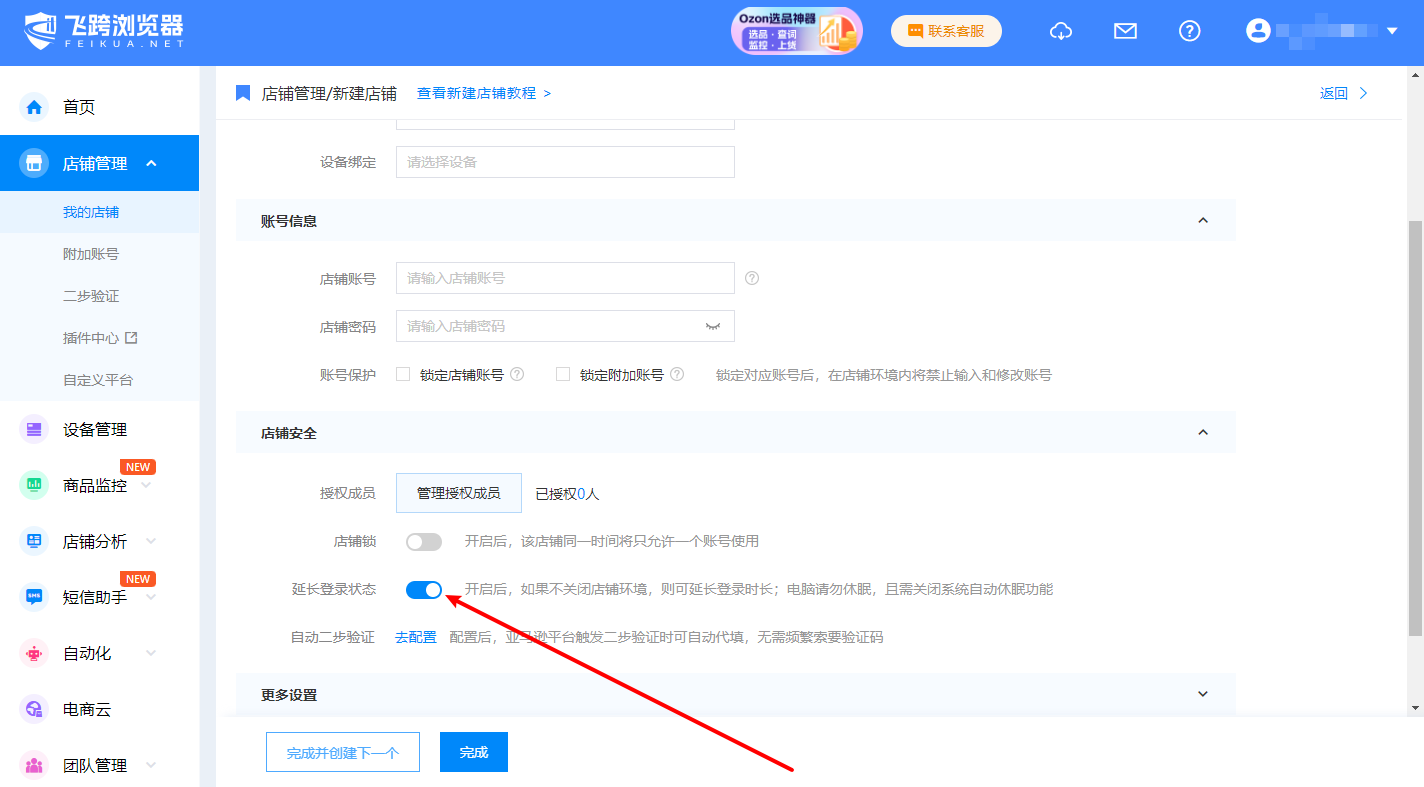The image size is (1424, 787).
Task: Check the 锁定店铺账号 checkbox
Action: click(x=403, y=375)
